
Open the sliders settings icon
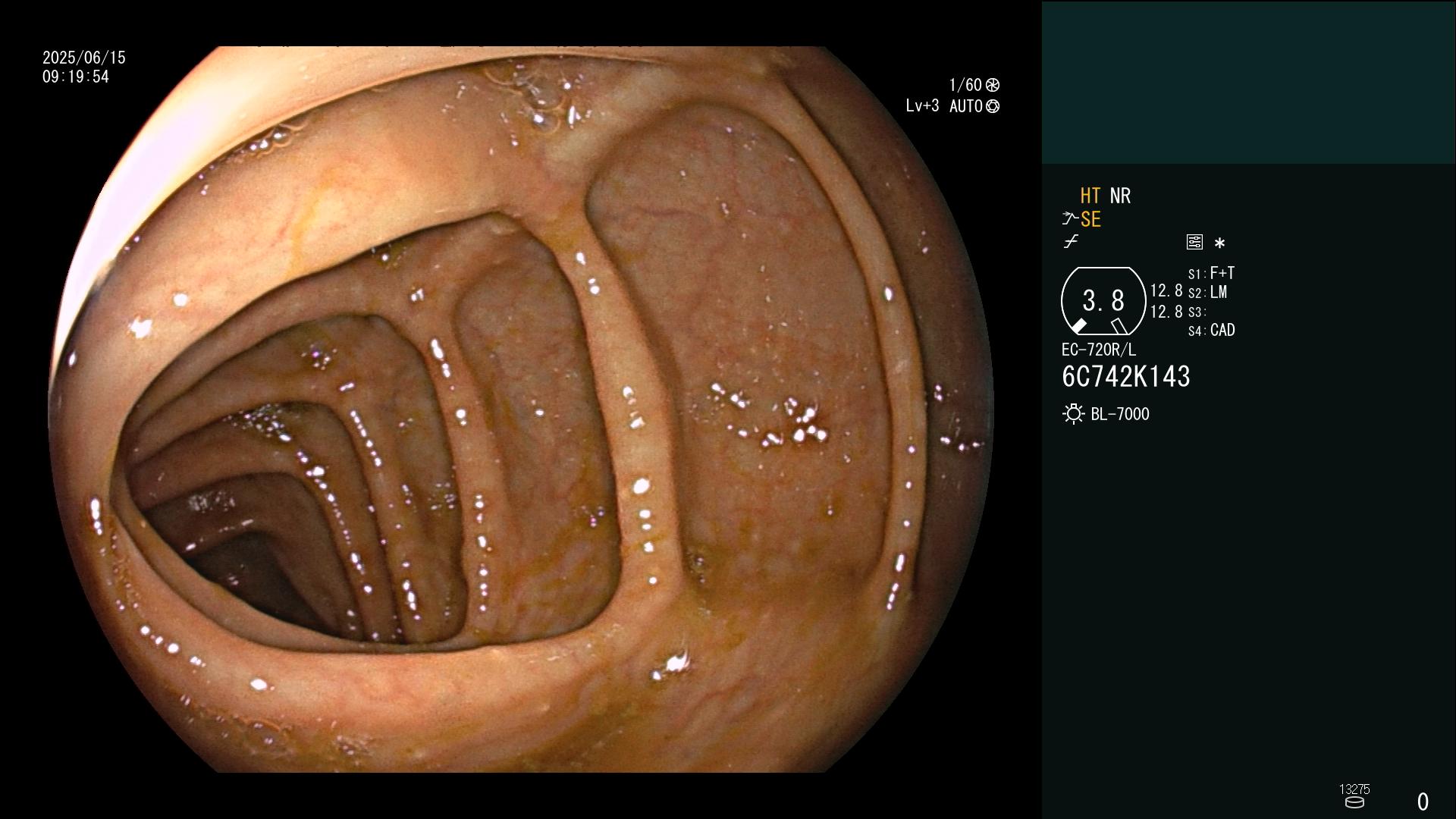(1194, 242)
